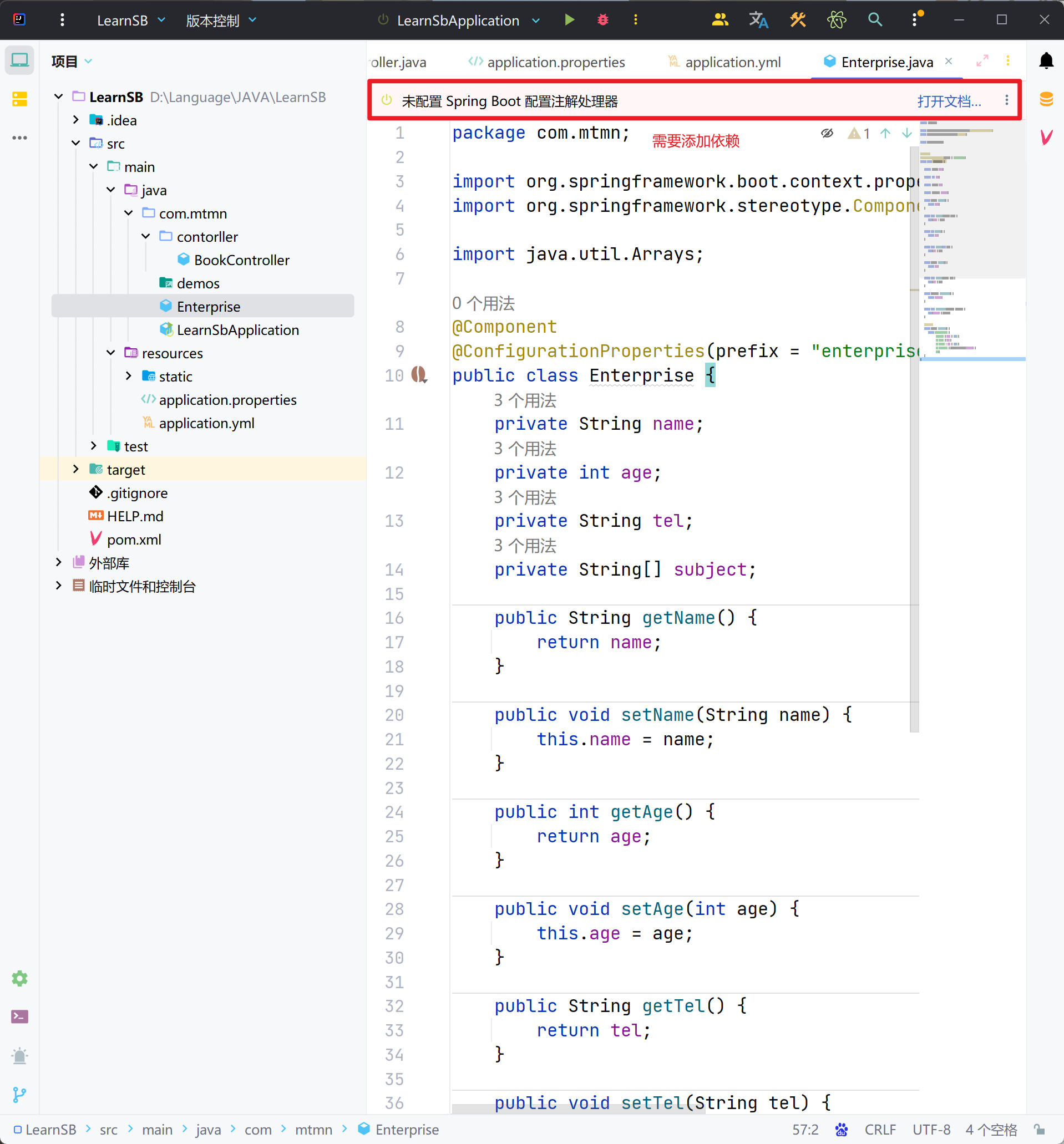Collapse the resources folder
1064x1144 pixels.
[111, 353]
